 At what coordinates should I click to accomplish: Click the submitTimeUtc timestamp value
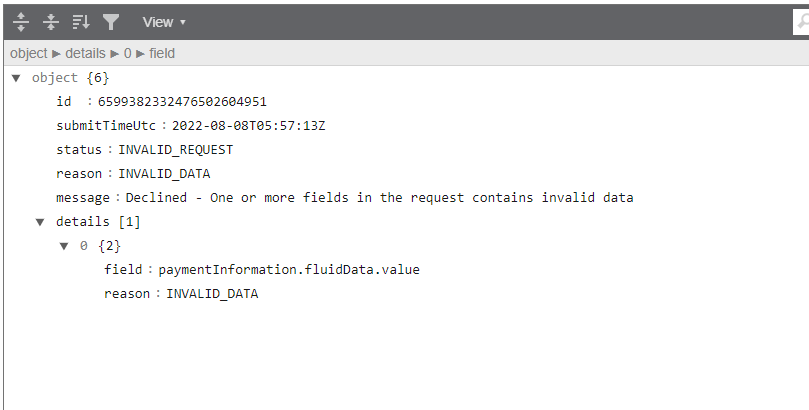[249, 126]
